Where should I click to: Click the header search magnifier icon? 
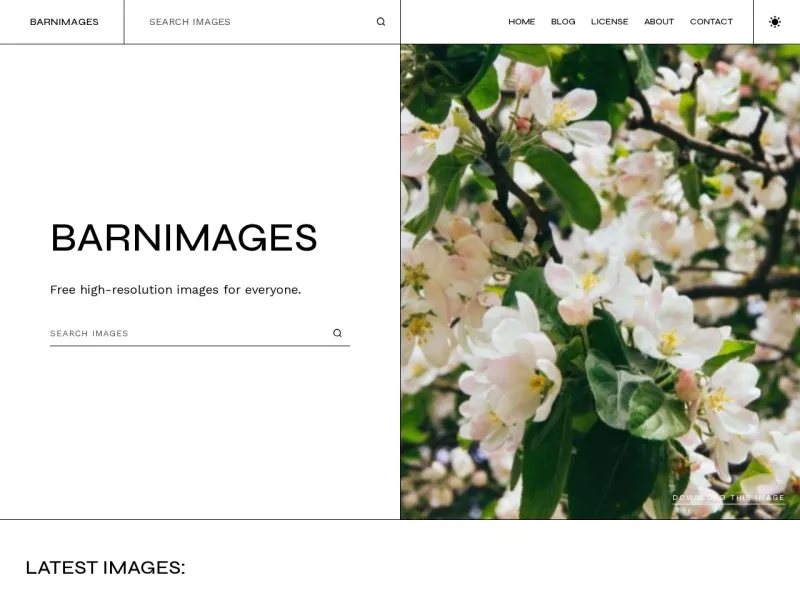(x=381, y=21)
